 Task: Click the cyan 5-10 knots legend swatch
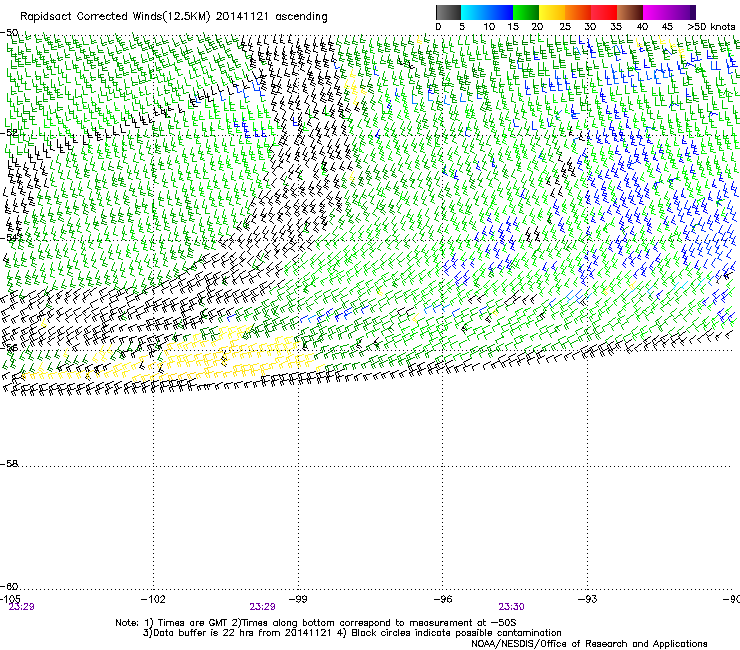pos(474,12)
